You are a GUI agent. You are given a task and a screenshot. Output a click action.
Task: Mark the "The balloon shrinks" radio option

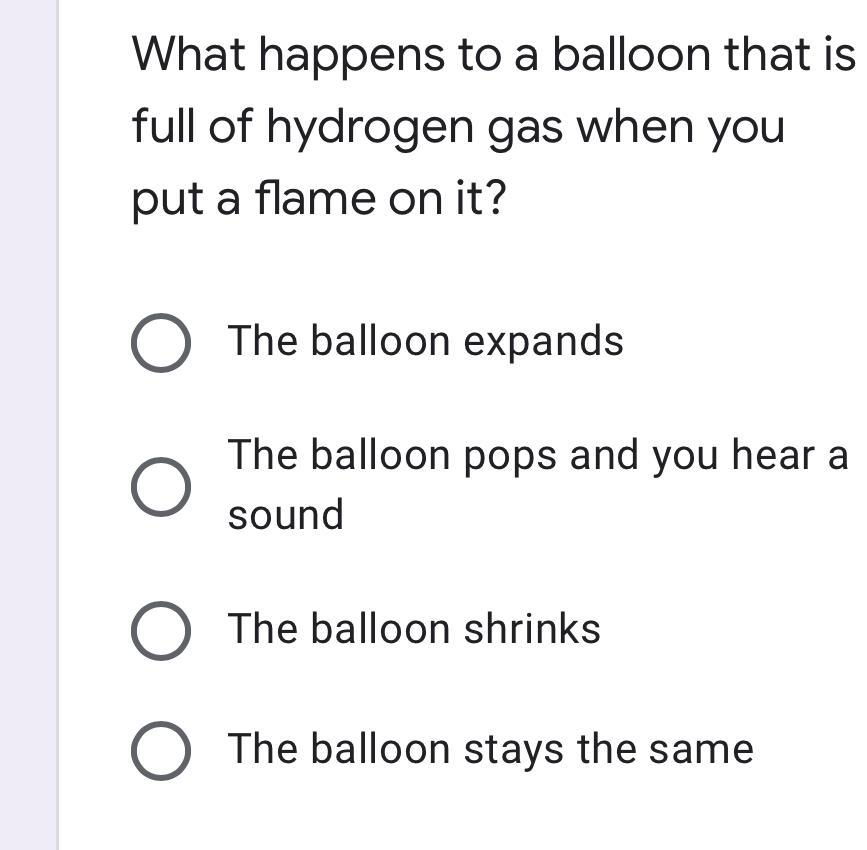[x=161, y=630]
